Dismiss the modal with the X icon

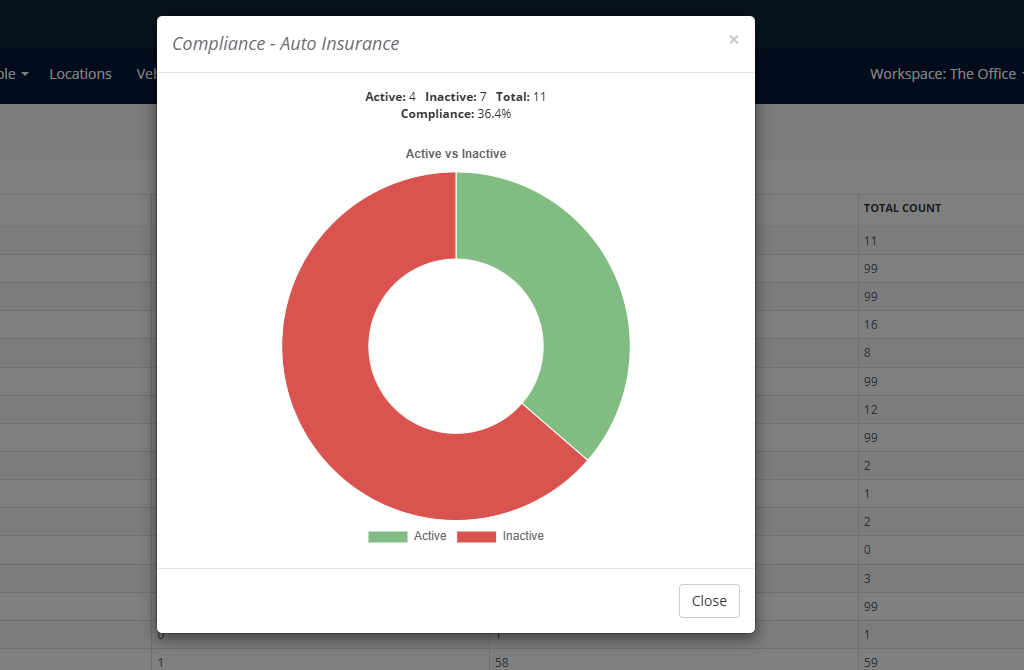pyautogui.click(x=733, y=40)
